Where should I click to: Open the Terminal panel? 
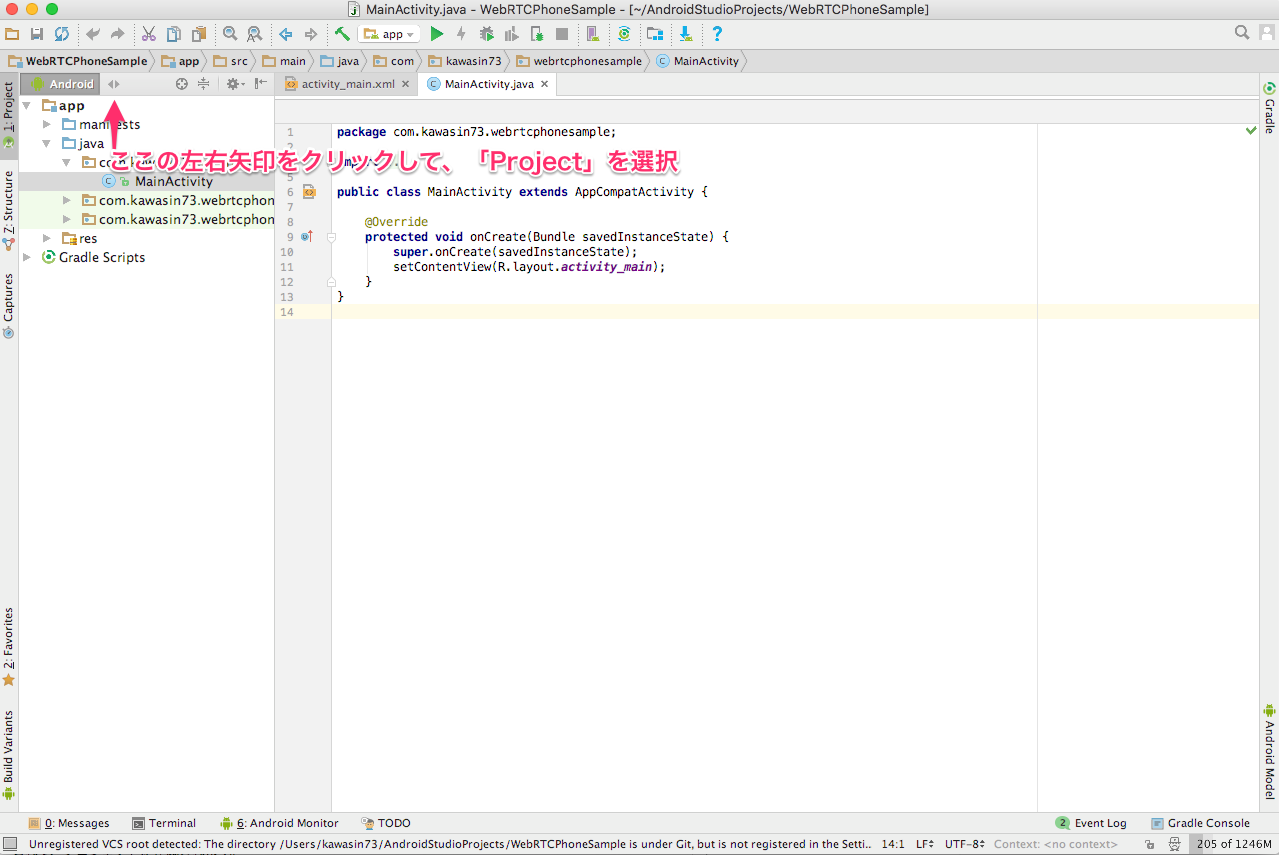pyautogui.click(x=164, y=822)
